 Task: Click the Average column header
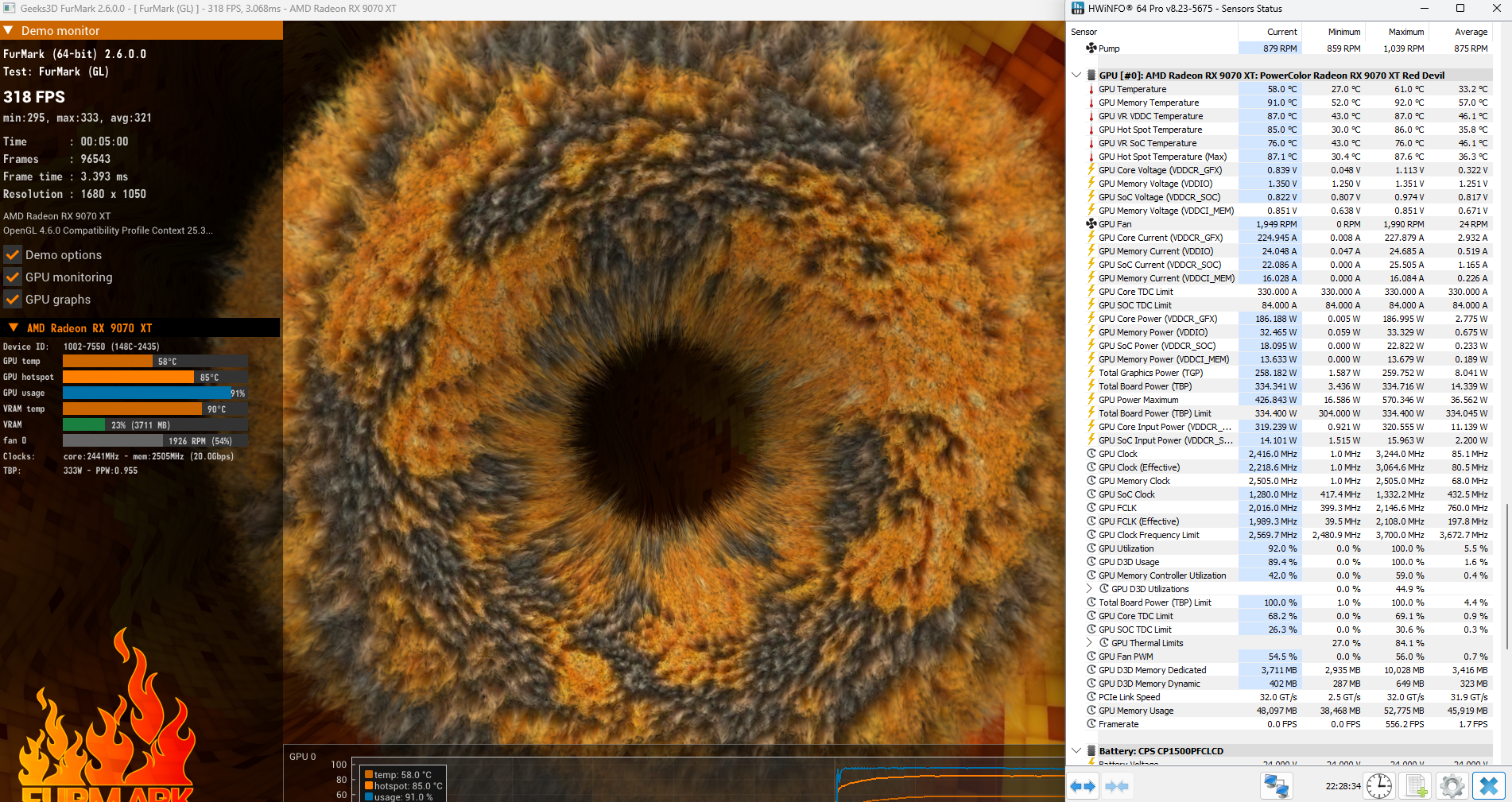pos(1470,32)
